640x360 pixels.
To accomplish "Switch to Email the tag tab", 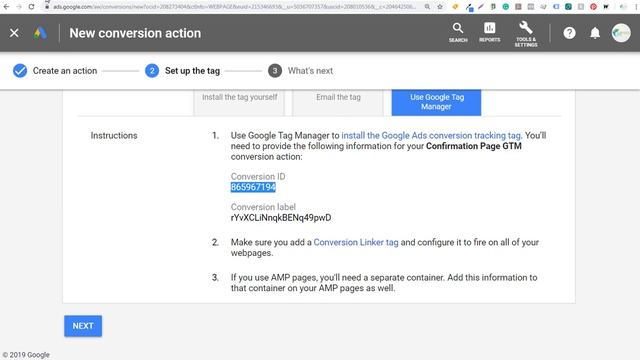I will tap(338, 102).
